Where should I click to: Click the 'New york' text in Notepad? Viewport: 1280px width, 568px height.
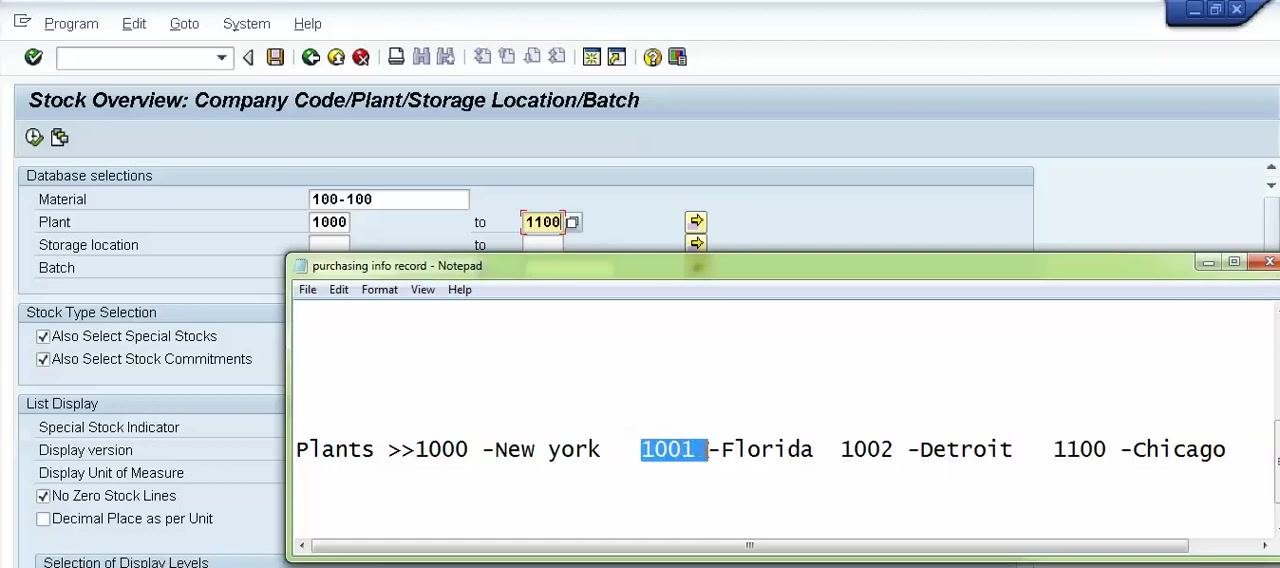click(x=547, y=449)
